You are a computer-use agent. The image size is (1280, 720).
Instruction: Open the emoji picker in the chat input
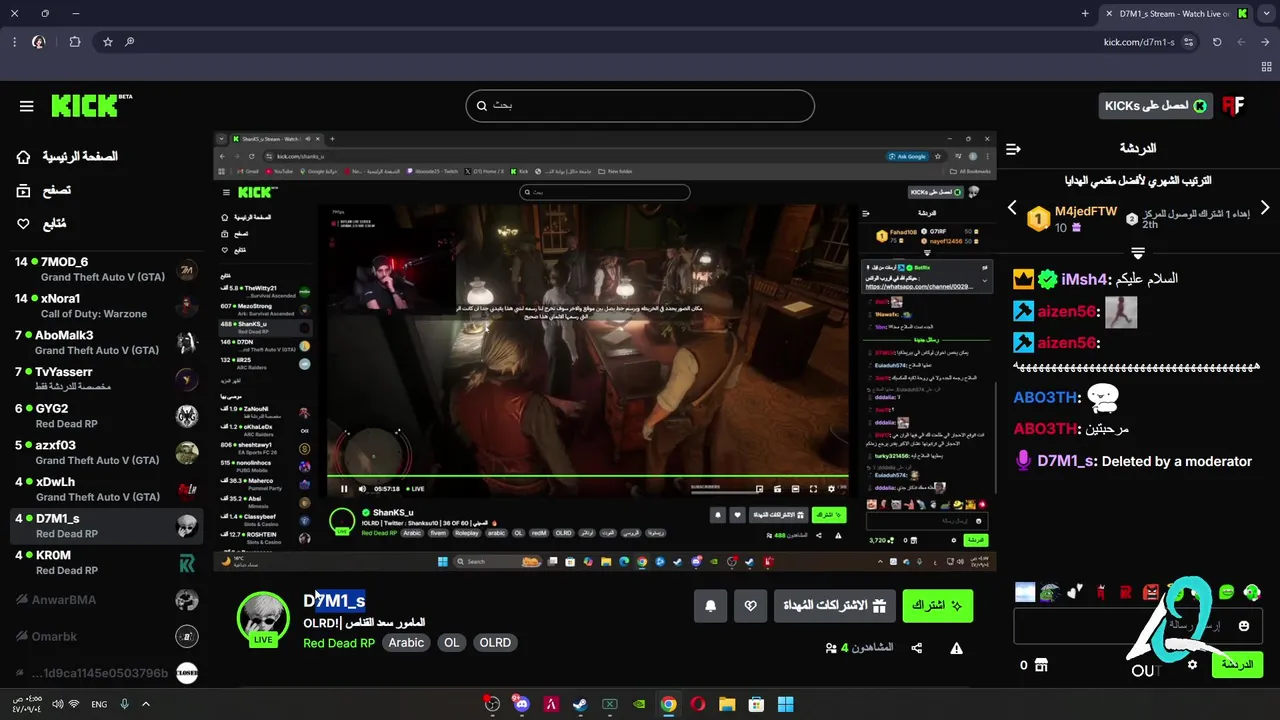(x=1244, y=626)
